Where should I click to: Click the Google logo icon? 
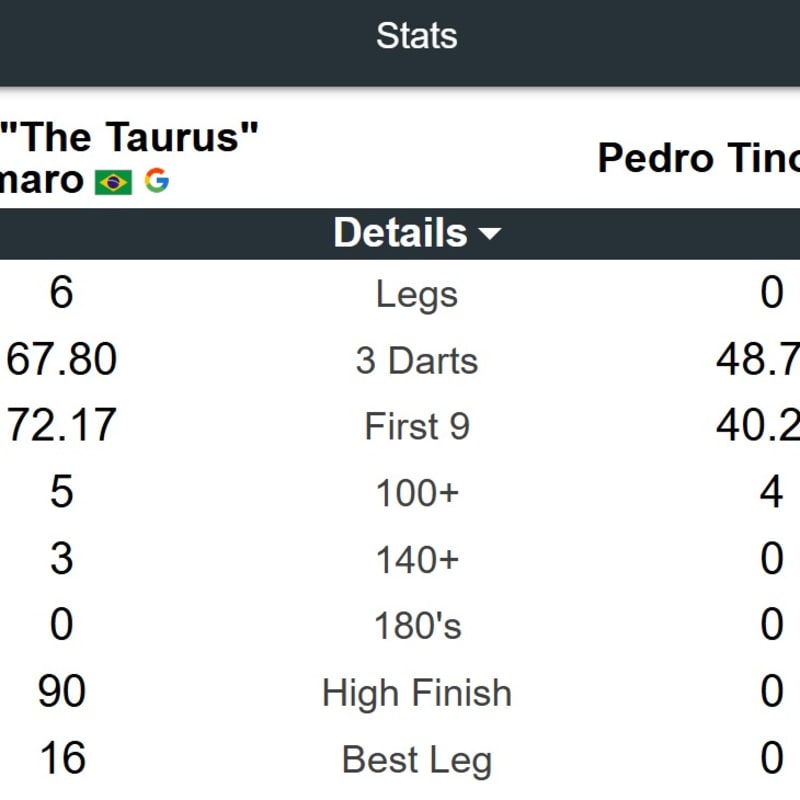point(157,180)
